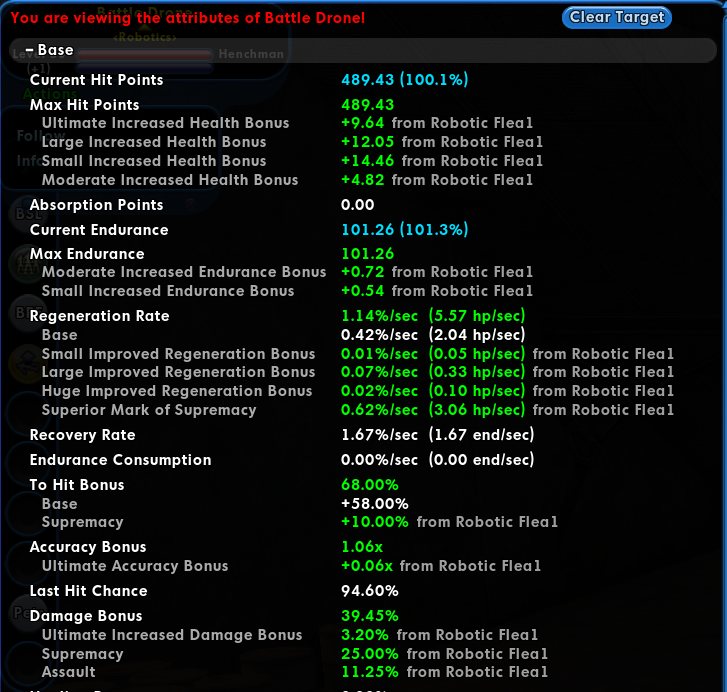The image size is (727, 692).
Task: Select Large Improved Regeneration Bonus row
Action: coord(357,372)
